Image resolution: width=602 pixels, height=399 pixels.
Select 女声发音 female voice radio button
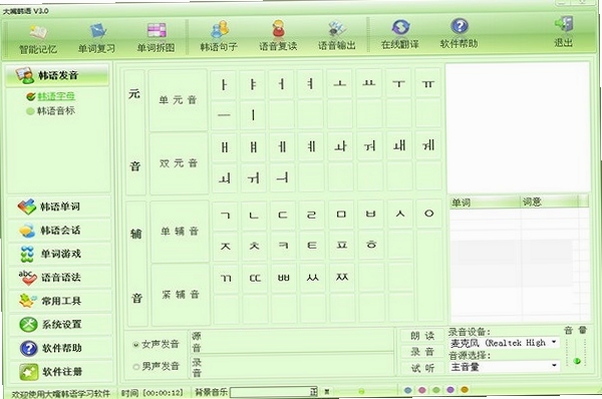tap(136, 345)
